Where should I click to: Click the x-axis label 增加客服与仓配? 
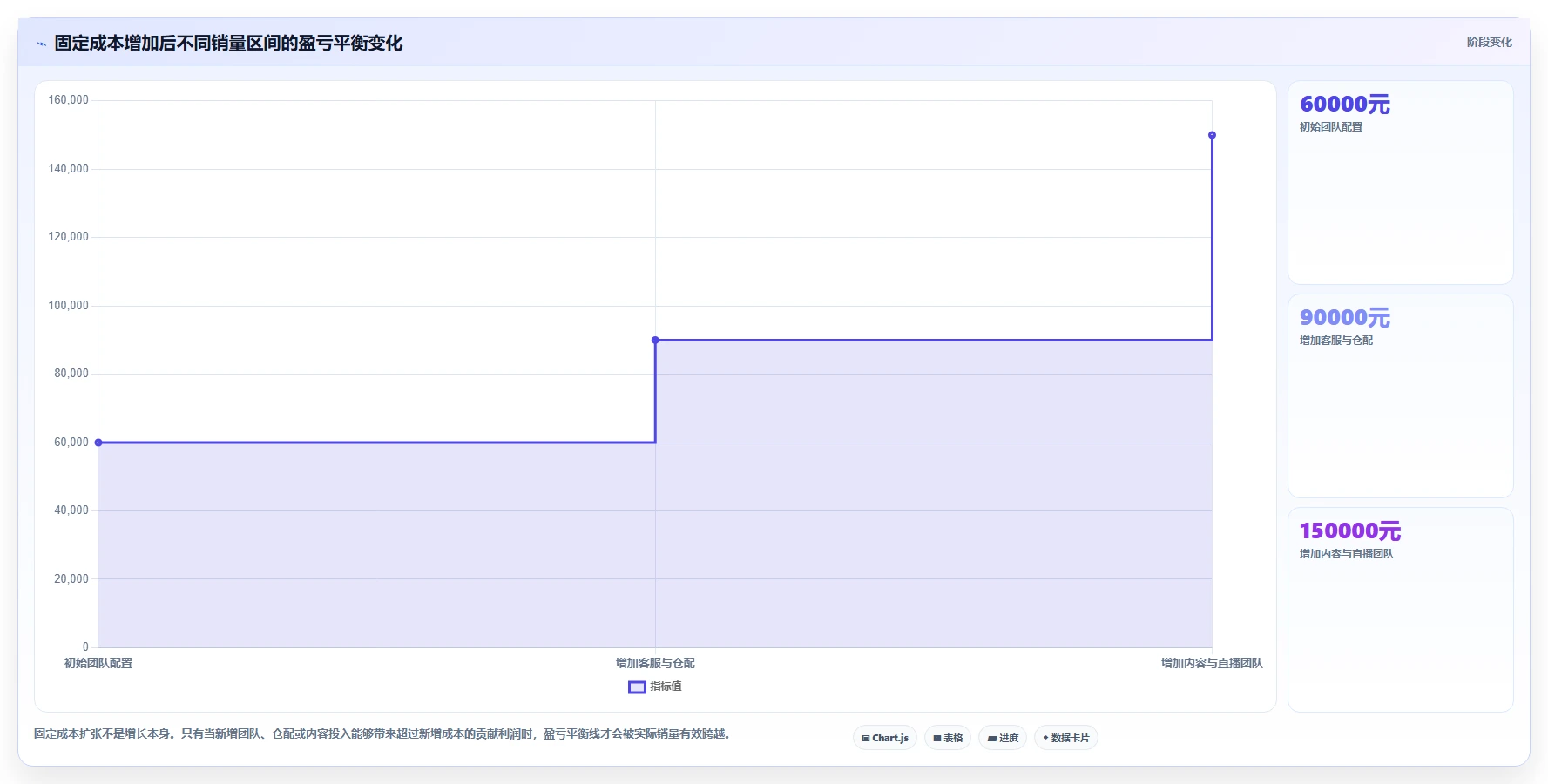tap(655, 663)
